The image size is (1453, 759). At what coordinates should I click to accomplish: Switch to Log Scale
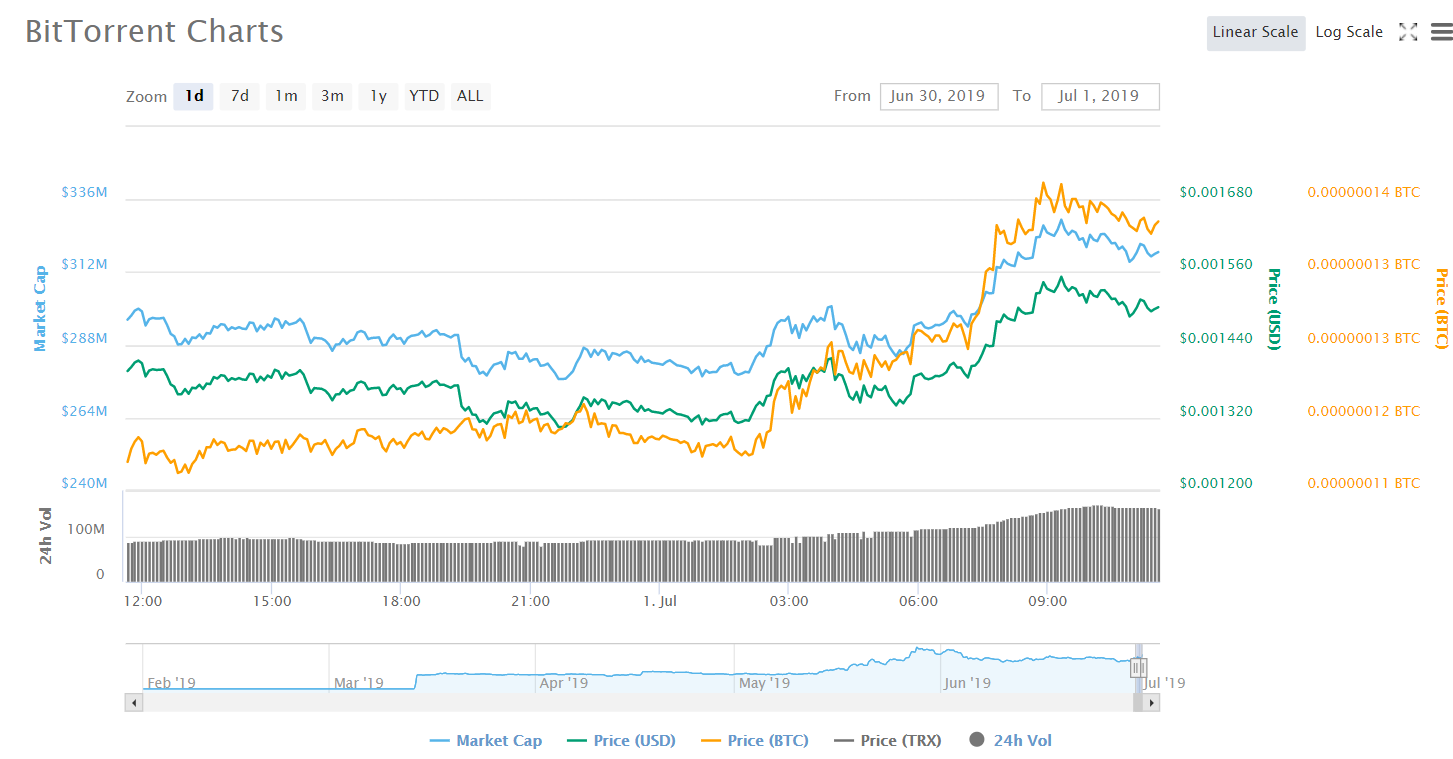pos(1349,32)
